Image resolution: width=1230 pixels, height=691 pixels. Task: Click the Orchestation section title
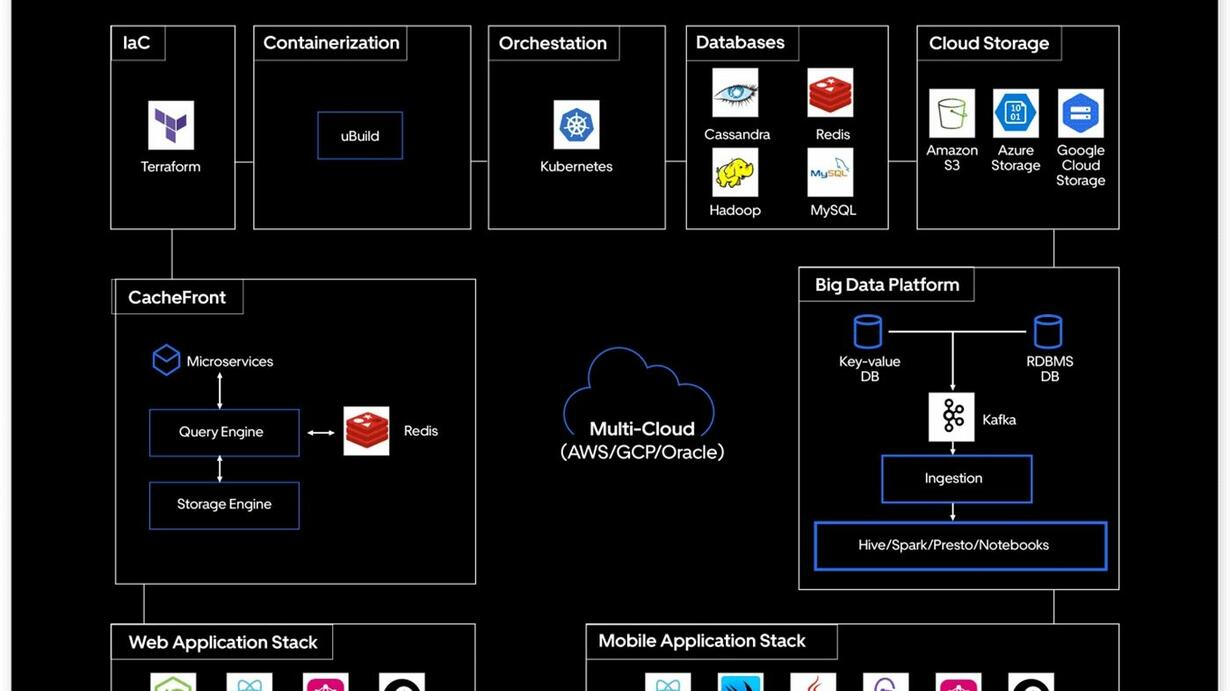click(553, 43)
